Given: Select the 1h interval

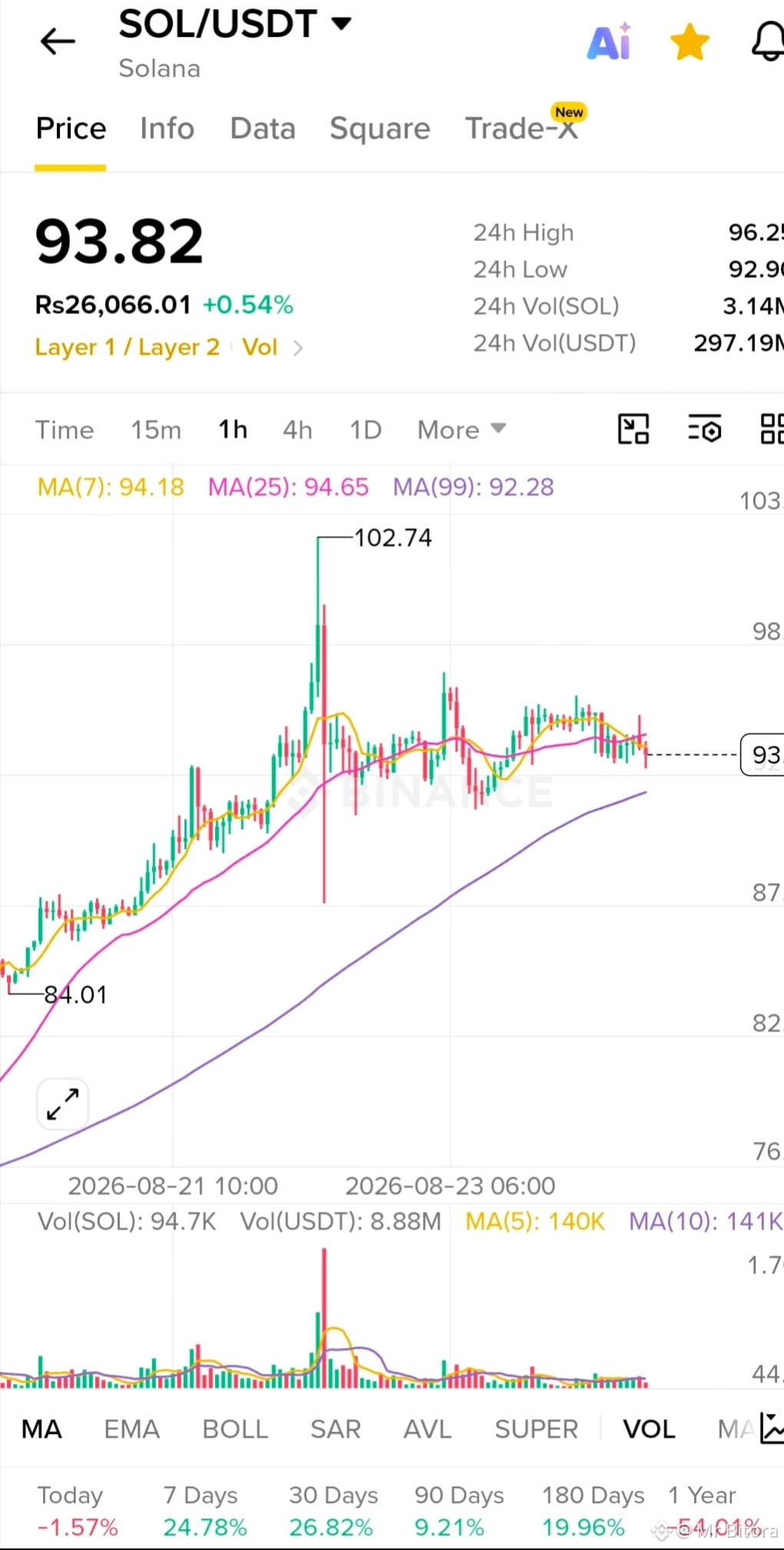Looking at the screenshot, I should click(233, 430).
